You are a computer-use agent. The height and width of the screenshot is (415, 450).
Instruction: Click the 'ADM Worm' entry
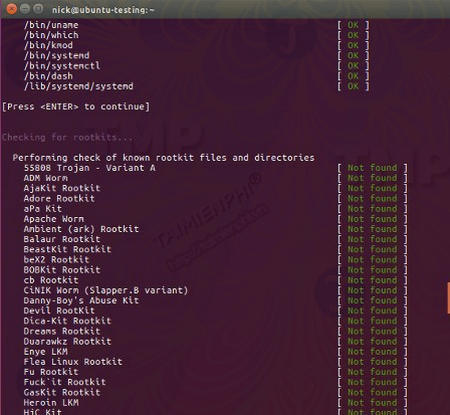[45, 178]
